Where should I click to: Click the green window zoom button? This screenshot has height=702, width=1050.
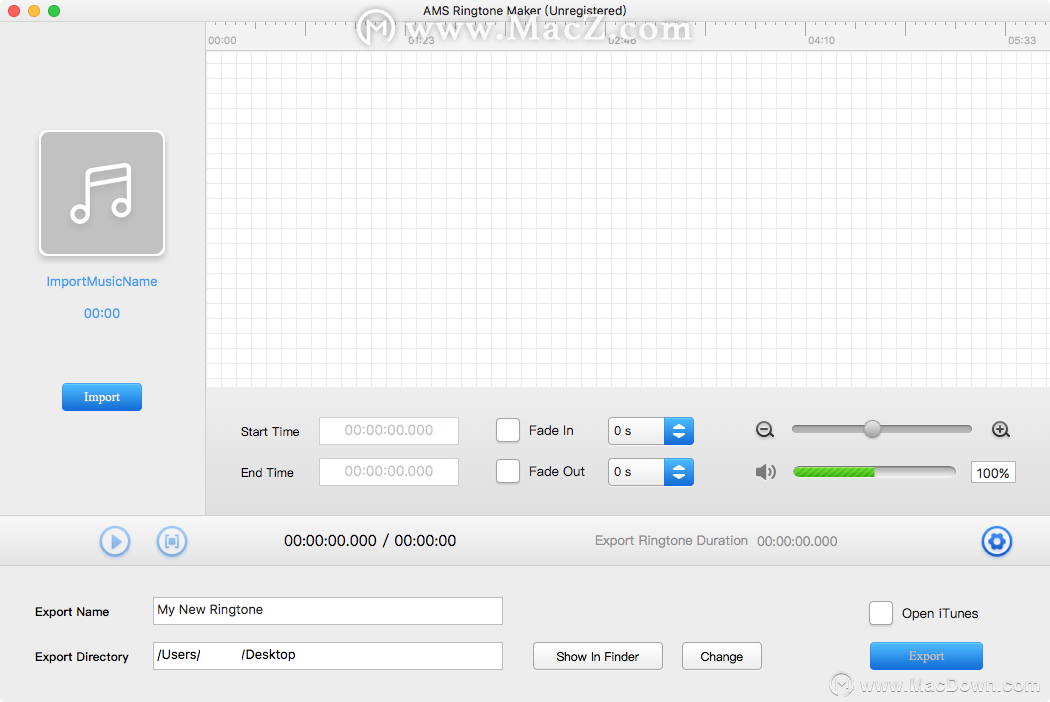54,11
